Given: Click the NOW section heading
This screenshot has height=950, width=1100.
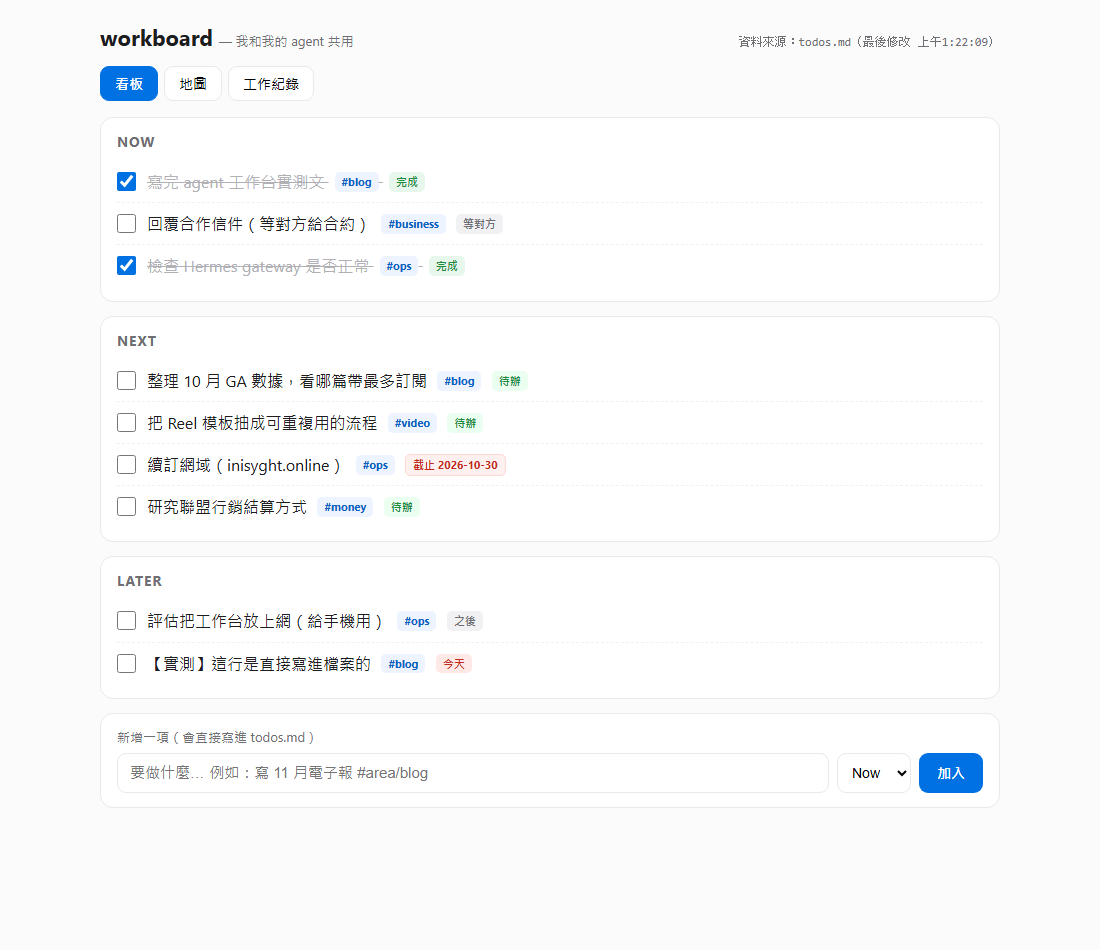Looking at the screenshot, I should point(136,142).
